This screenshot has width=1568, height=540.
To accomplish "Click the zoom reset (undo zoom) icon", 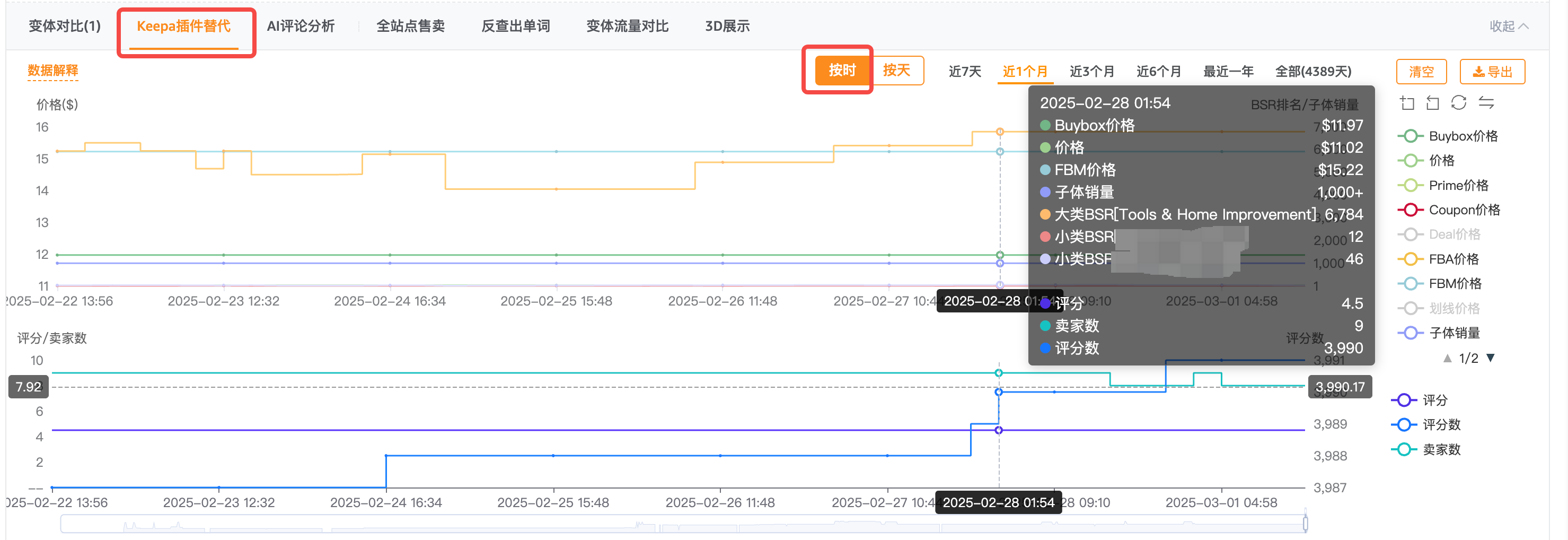I will [1433, 103].
